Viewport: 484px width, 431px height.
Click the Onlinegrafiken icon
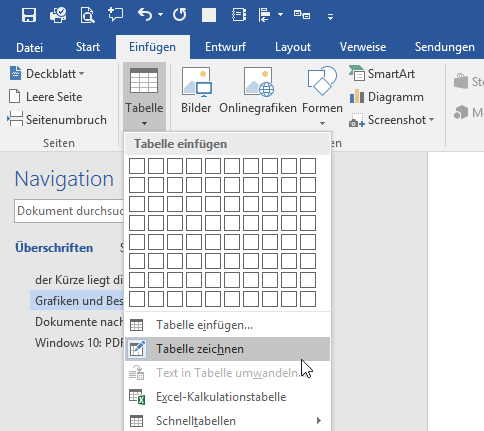(x=258, y=82)
